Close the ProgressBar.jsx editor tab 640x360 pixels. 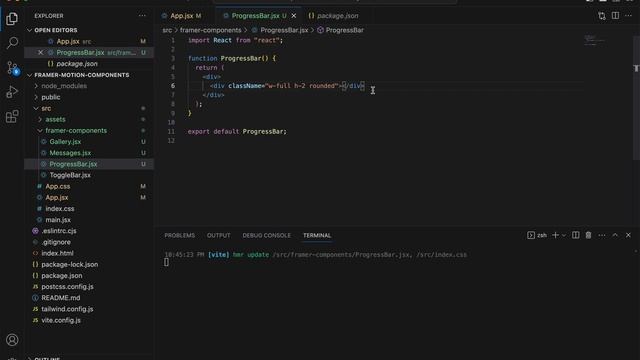pyautogui.click(x=294, y=16)
